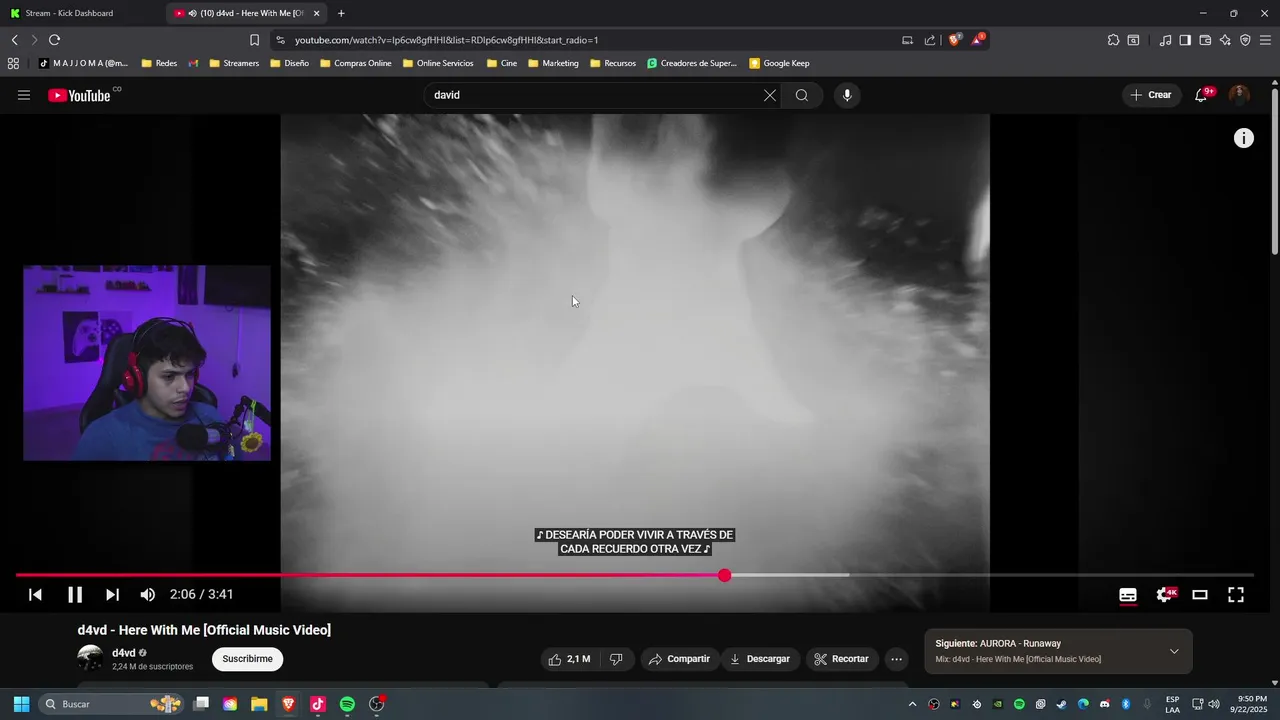Toggle the browser sidebar panel
The image size is (1280, 720).
pos(1185,40)
